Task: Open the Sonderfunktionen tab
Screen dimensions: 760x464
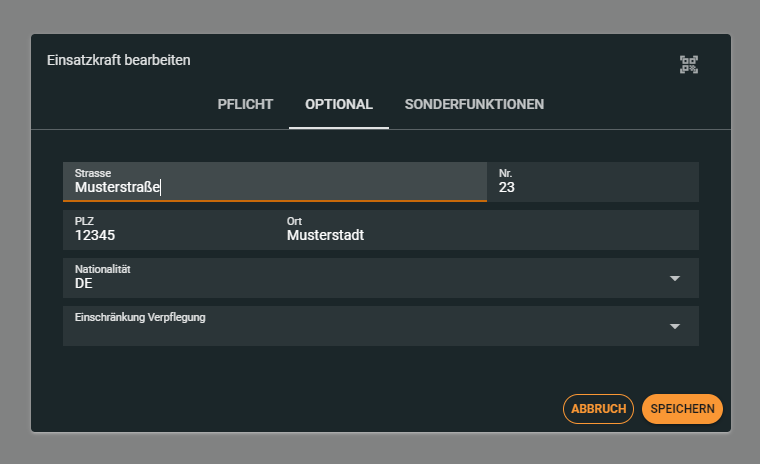Action: [x=474, y=105]
